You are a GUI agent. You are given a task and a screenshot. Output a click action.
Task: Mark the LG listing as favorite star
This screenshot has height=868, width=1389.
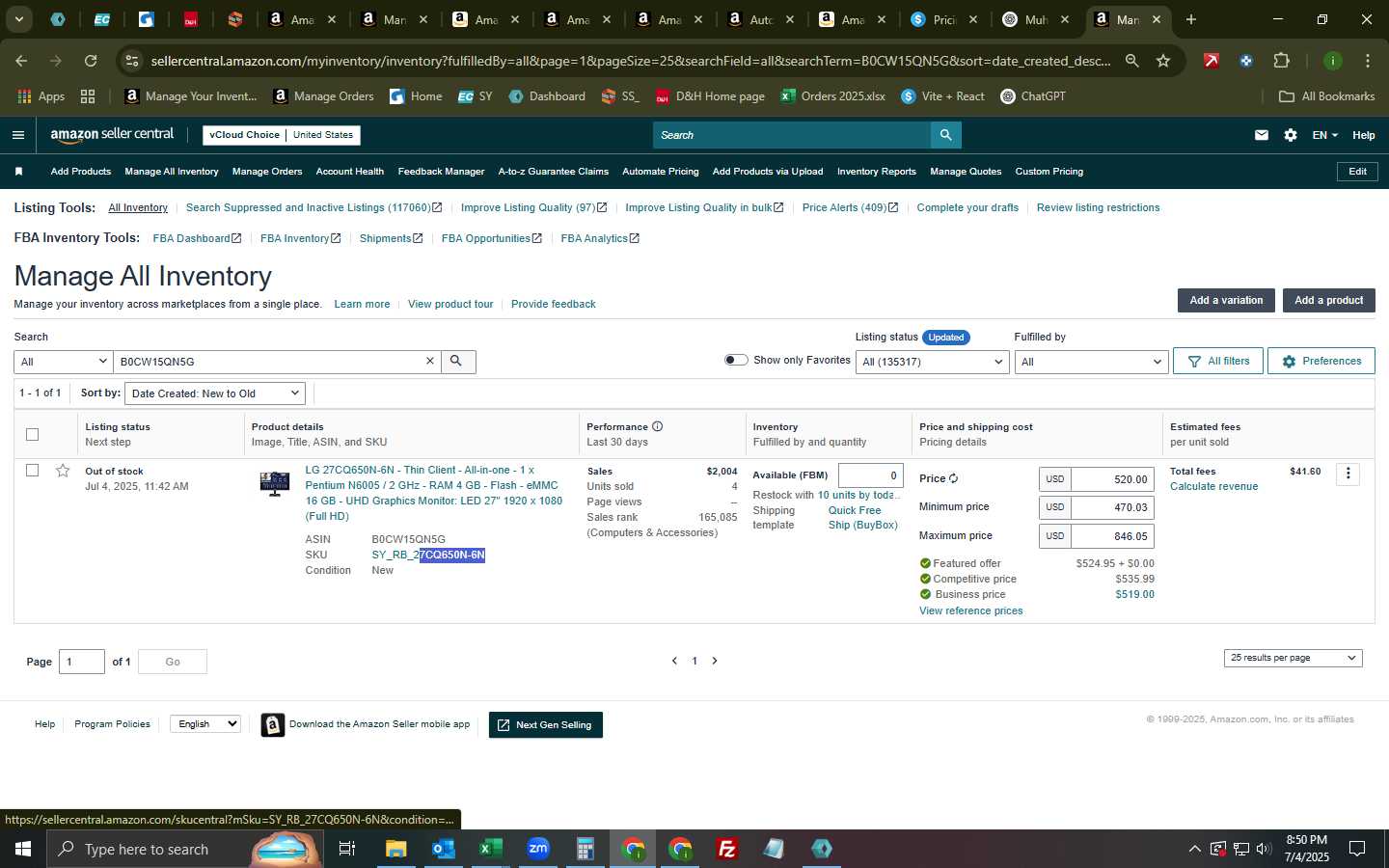(x=63, y=471)
